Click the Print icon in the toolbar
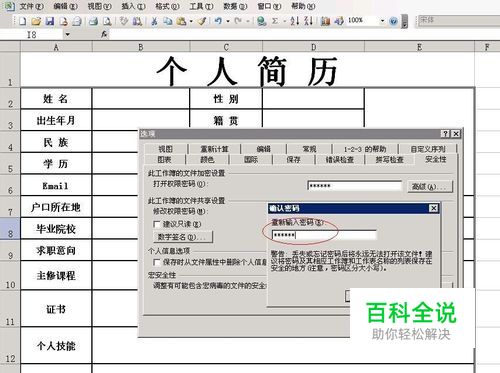 click(93, 21)
